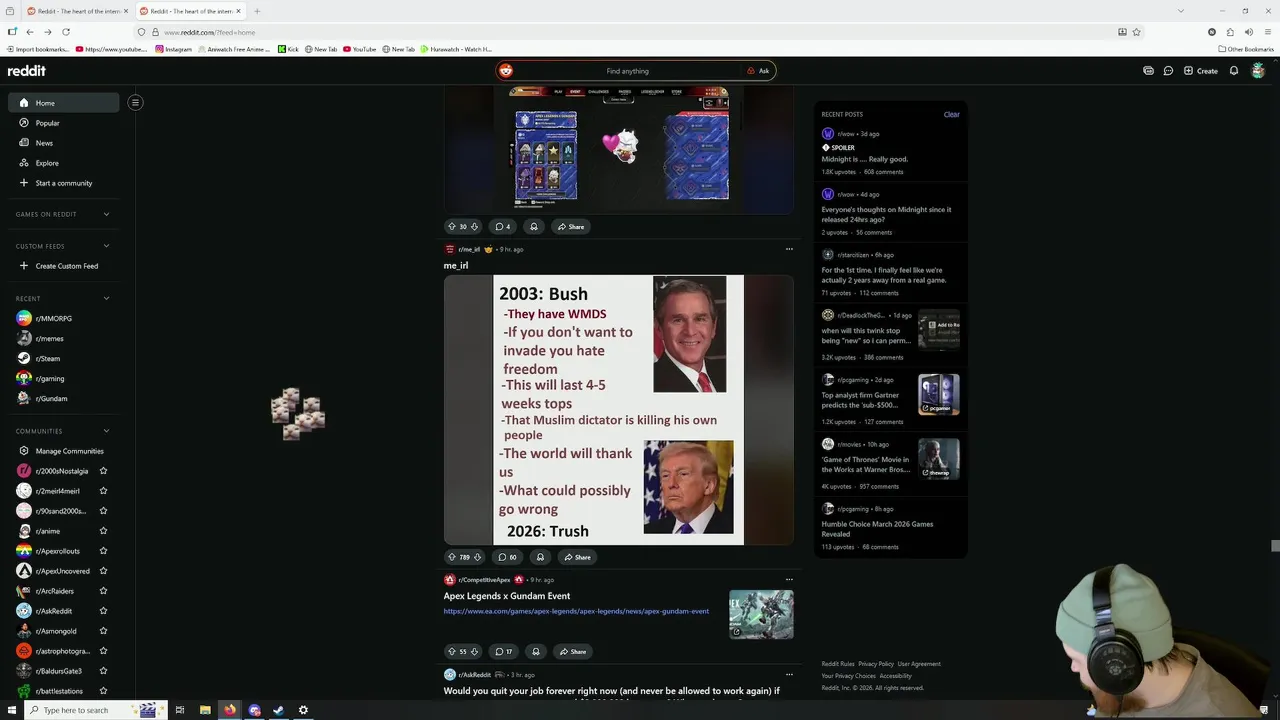
Task: Downvote the Apex Legends x Gundam Event post
Action: (x=474, y=652)
